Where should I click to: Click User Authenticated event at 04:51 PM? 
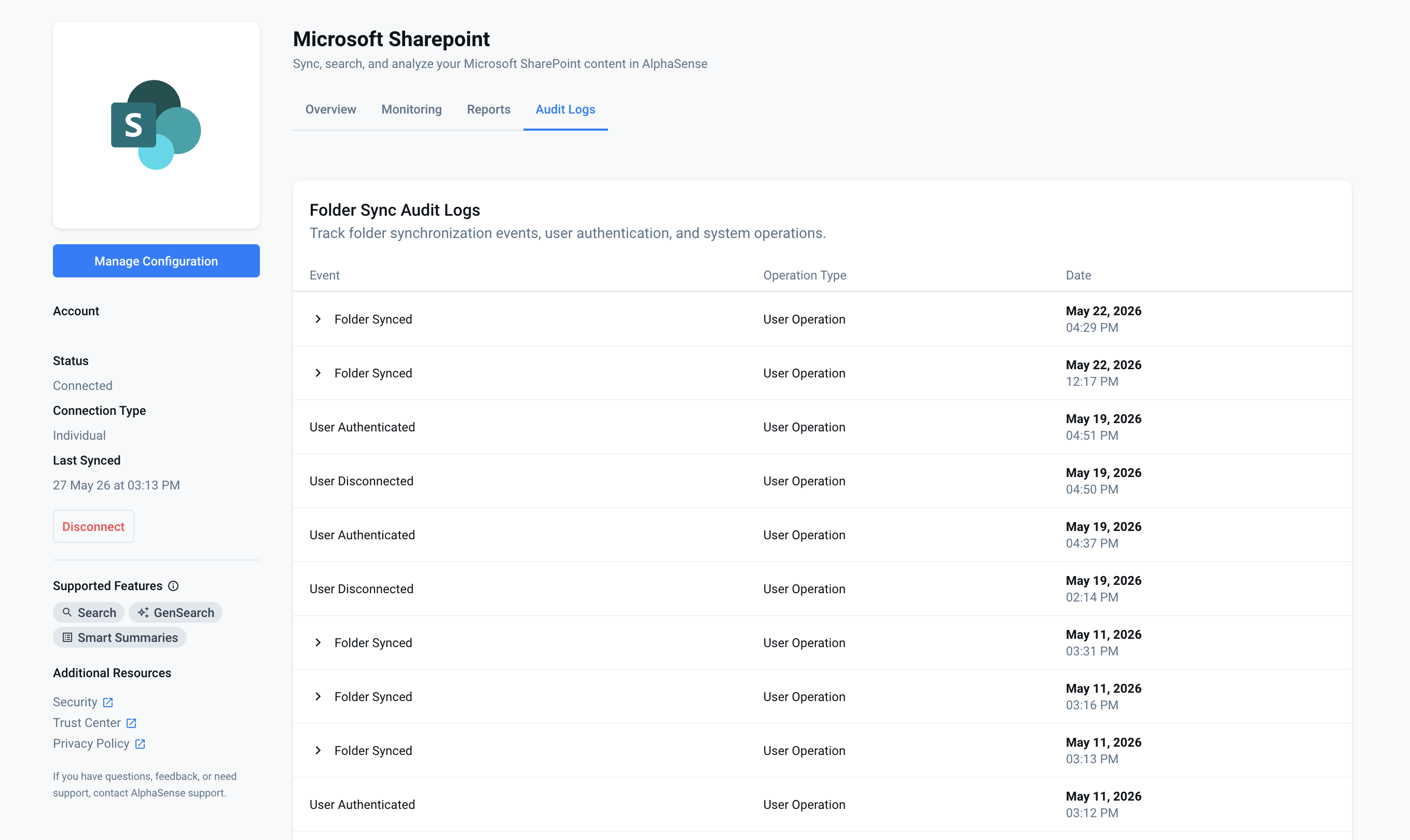(x=363, y=427)
